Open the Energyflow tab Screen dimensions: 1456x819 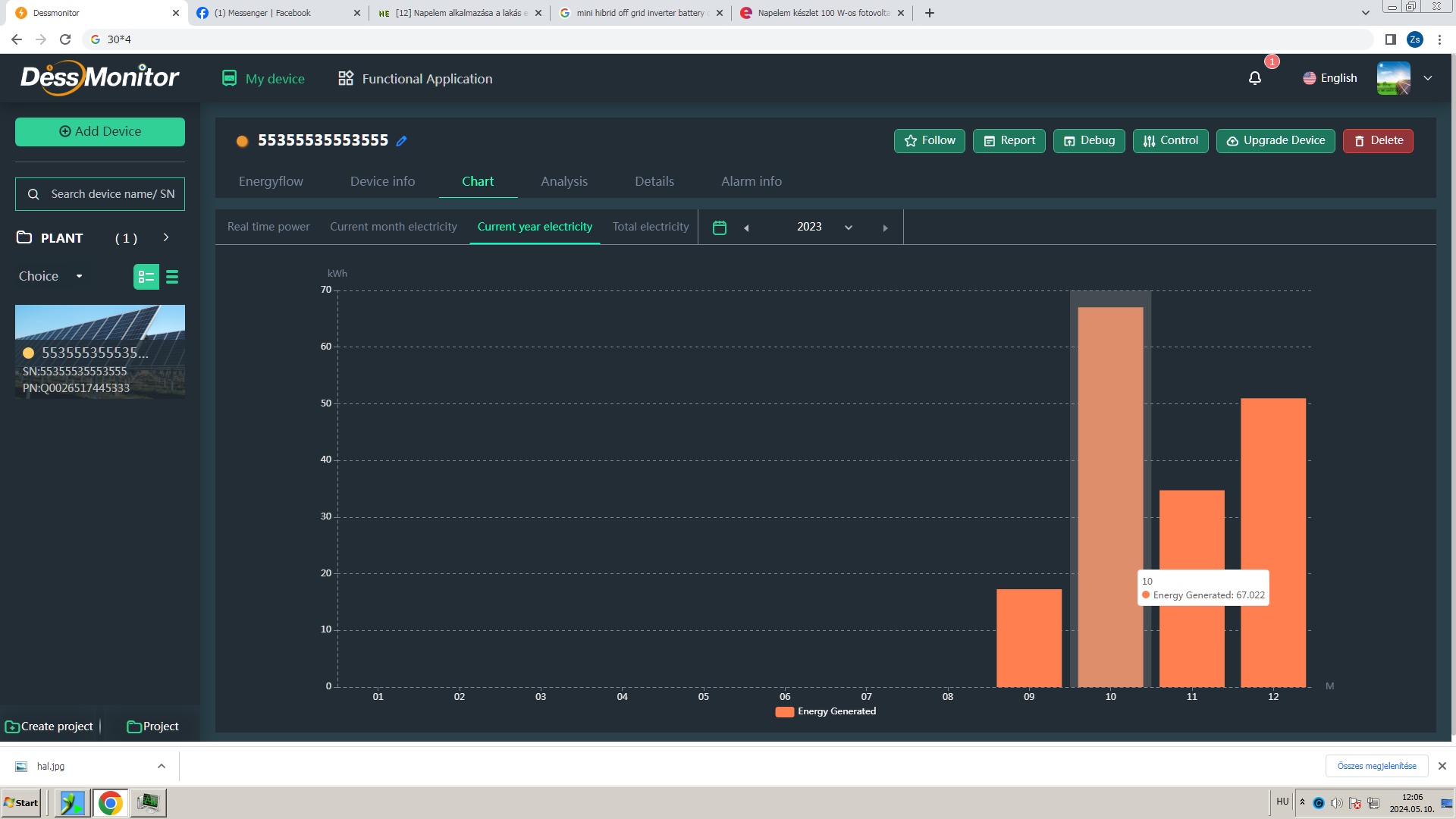click(271, 181)
